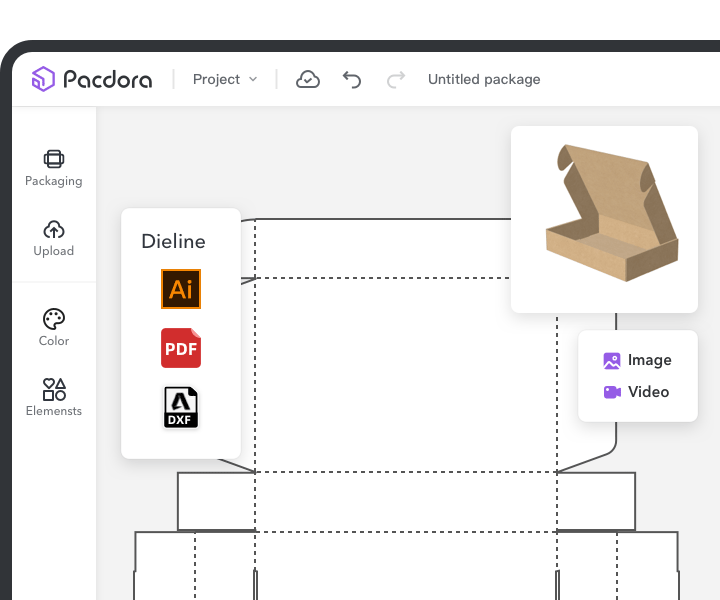Select the 3D mailer box preview
Viewport: 720px width, 600px height.
(x=604, y=218)
